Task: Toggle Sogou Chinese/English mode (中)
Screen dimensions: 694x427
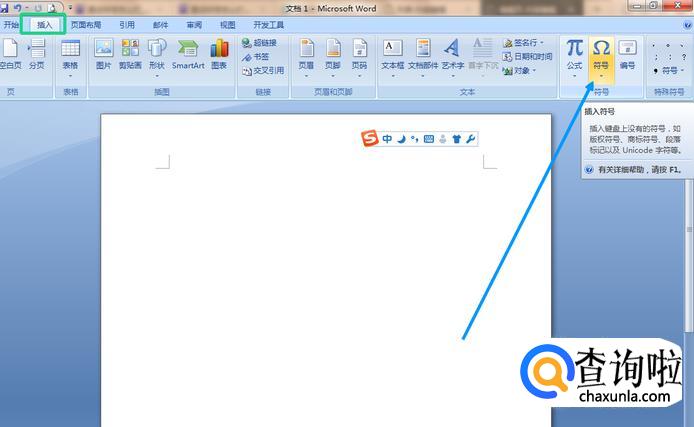Action: coord(387,139)
